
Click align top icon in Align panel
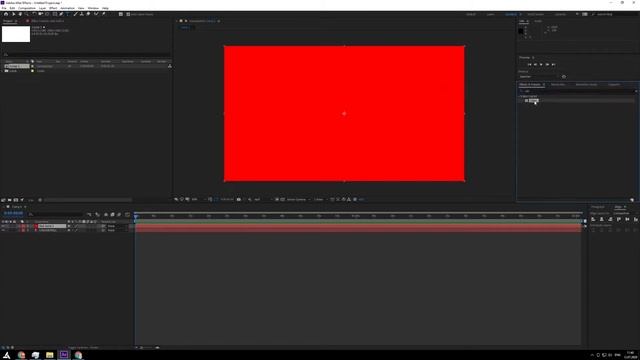(619, 219)
